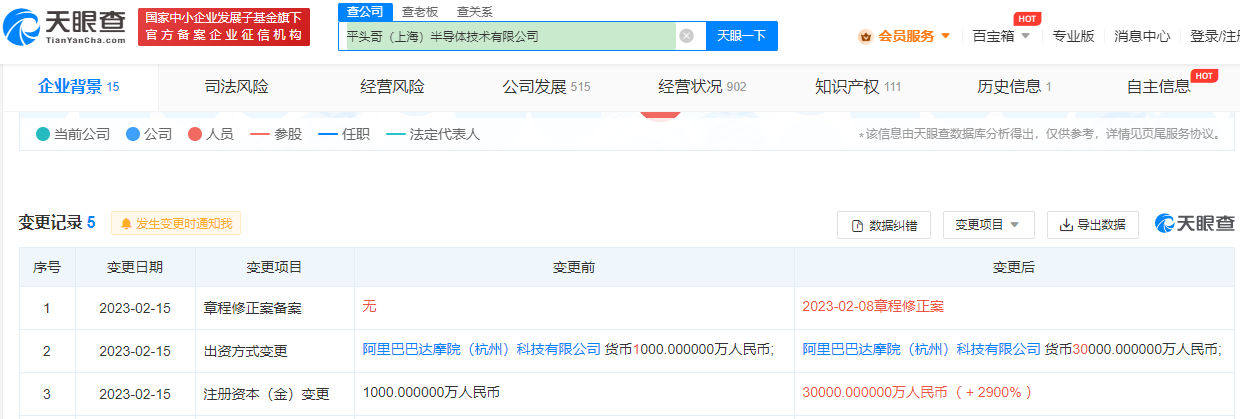Select the 查关系 search tab

click(x=474, y=12)
